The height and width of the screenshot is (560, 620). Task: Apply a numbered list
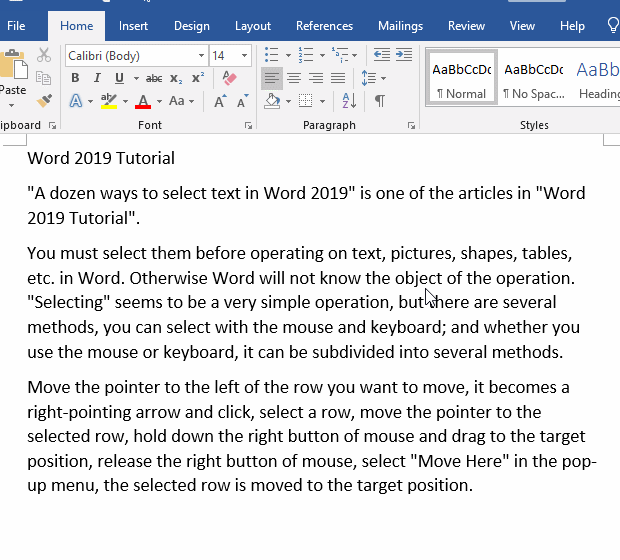point(306,55)
